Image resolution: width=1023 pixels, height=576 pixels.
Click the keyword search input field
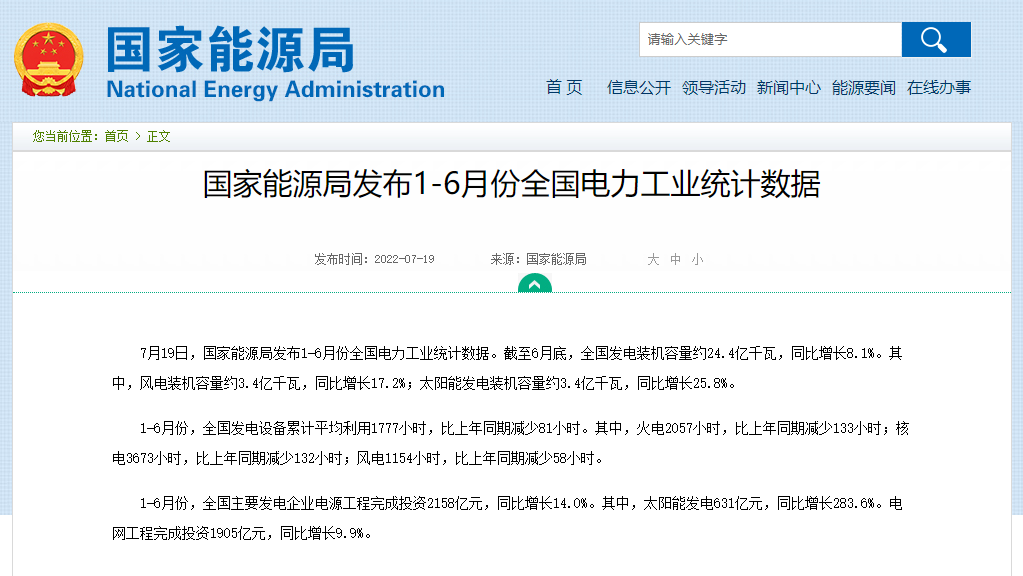tap(770, 40)
